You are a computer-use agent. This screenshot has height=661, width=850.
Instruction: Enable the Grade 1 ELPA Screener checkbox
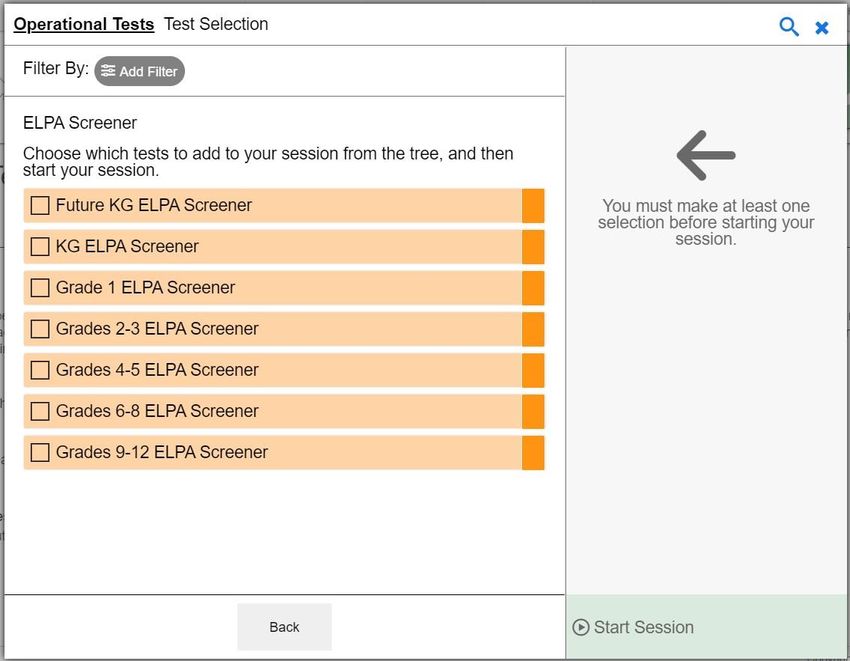coord(40,288)
